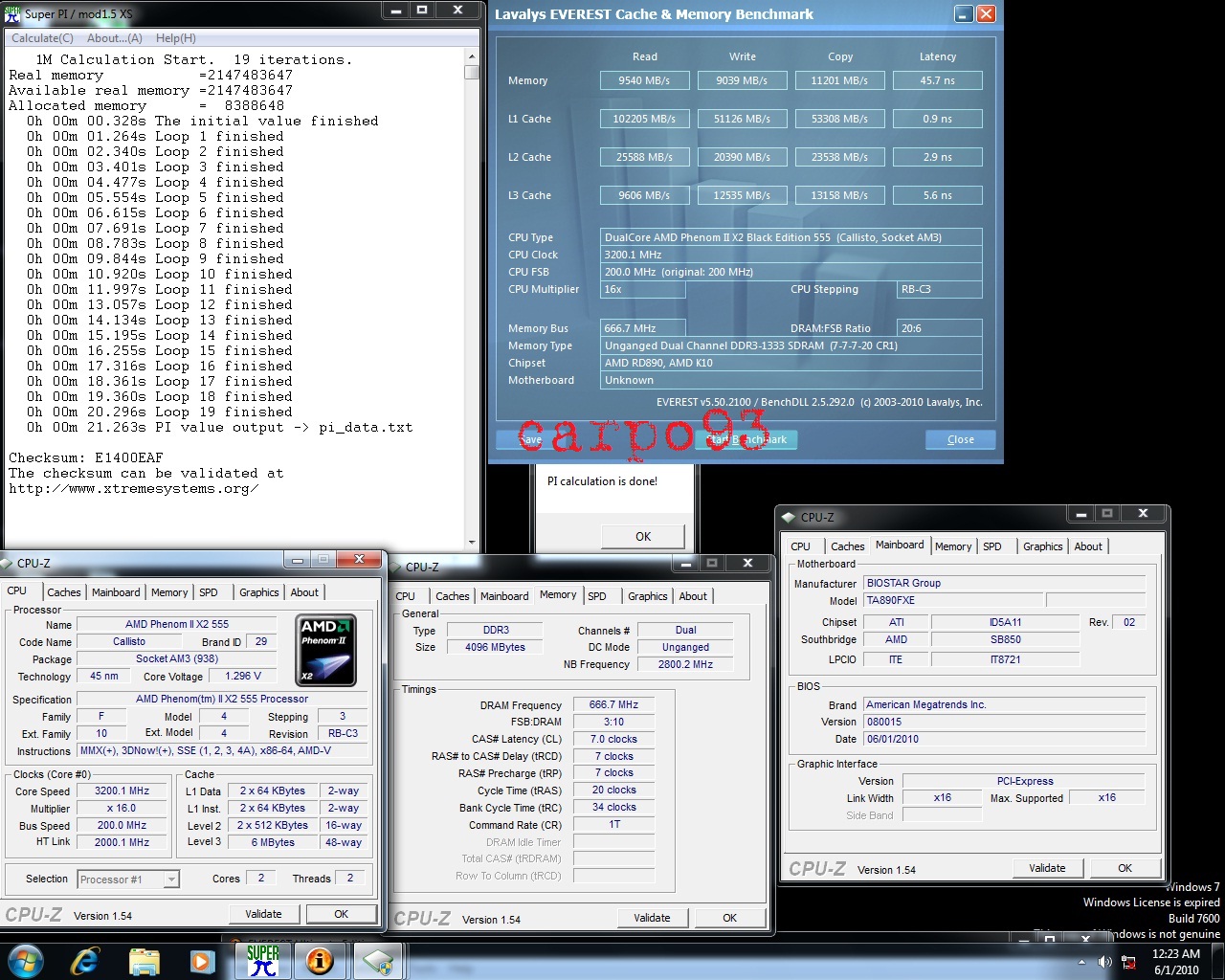Image resolution: width=1225 pixels, height=980 pixels.
Task: Open About...(A) menu in Super PI
Action: click(115, 38)
